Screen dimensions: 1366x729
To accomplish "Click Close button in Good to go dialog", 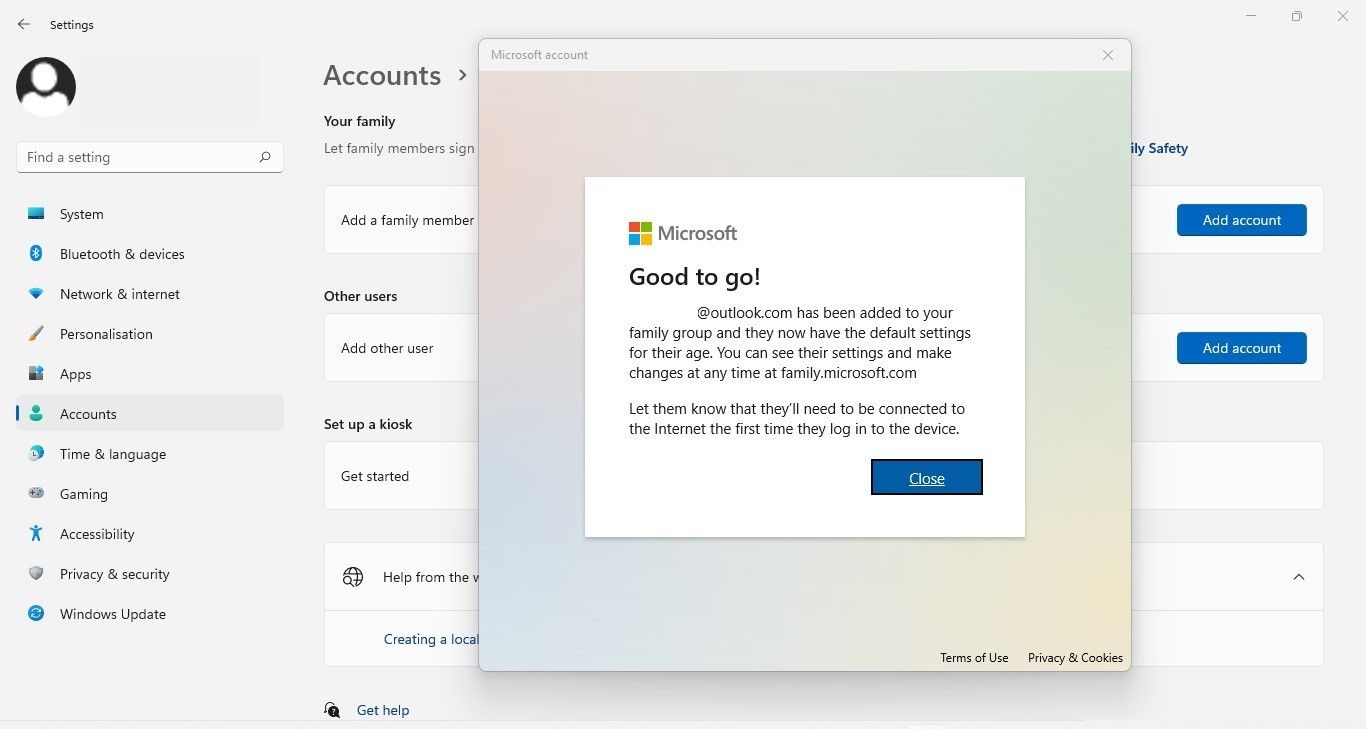I will (x=927, y=478).
